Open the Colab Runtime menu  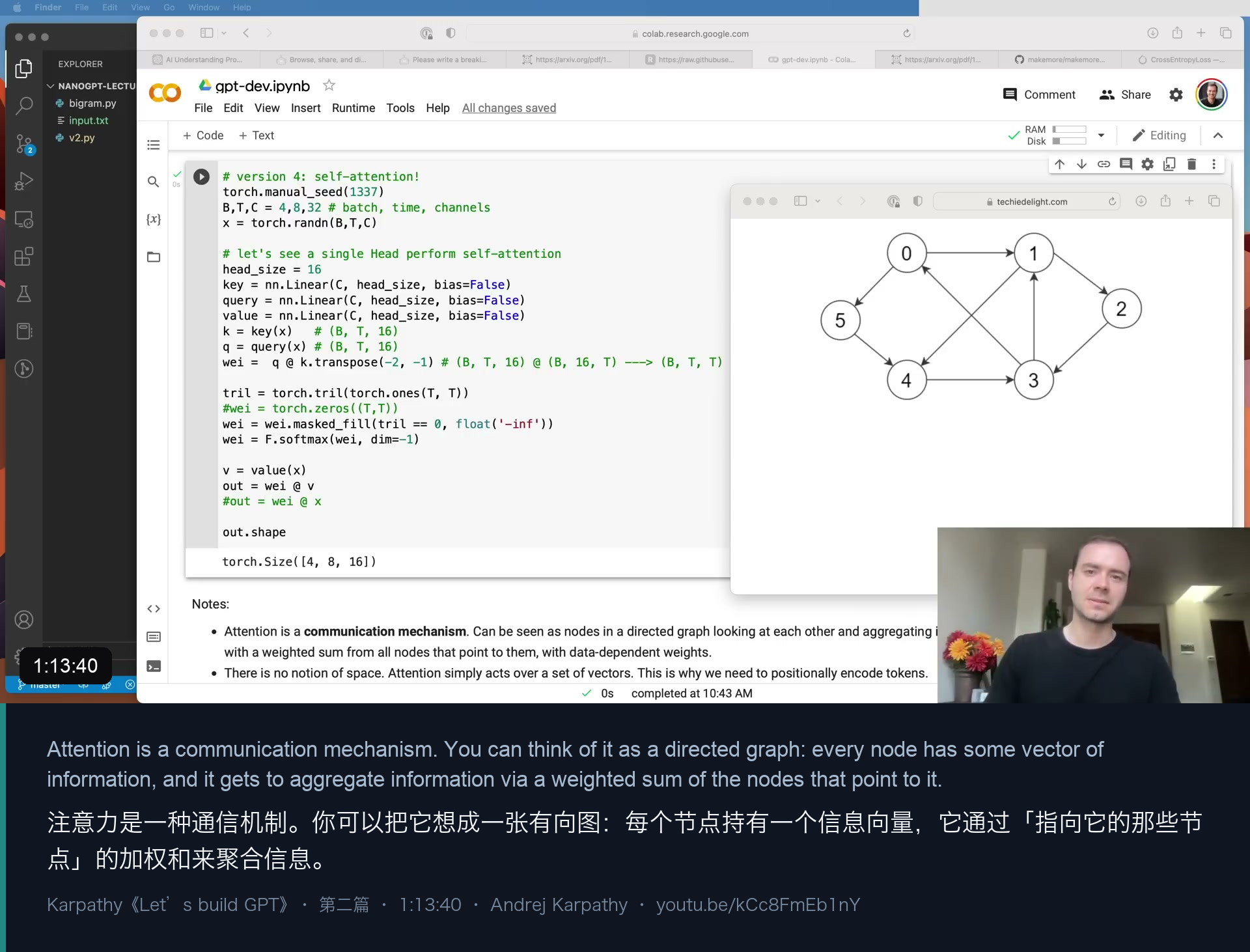(354, 108)
